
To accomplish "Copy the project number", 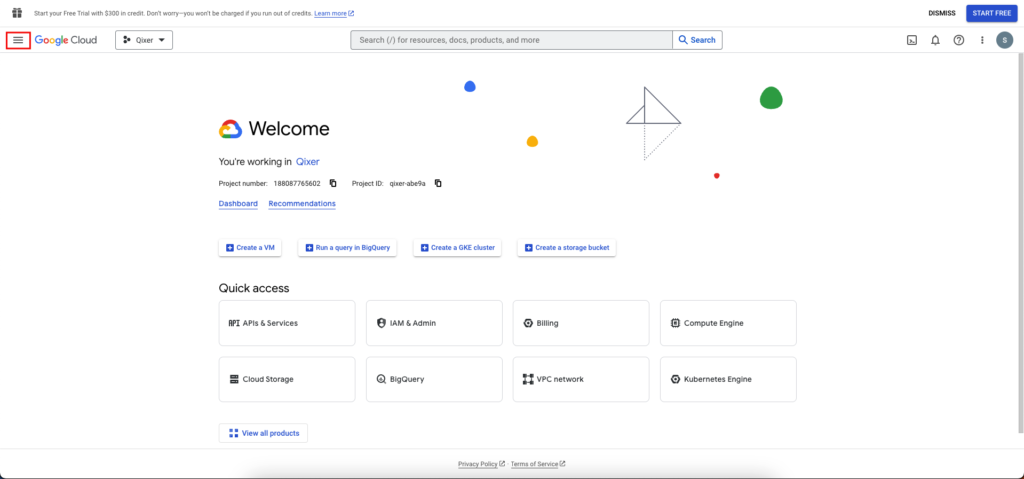I will tap(333, 184).
